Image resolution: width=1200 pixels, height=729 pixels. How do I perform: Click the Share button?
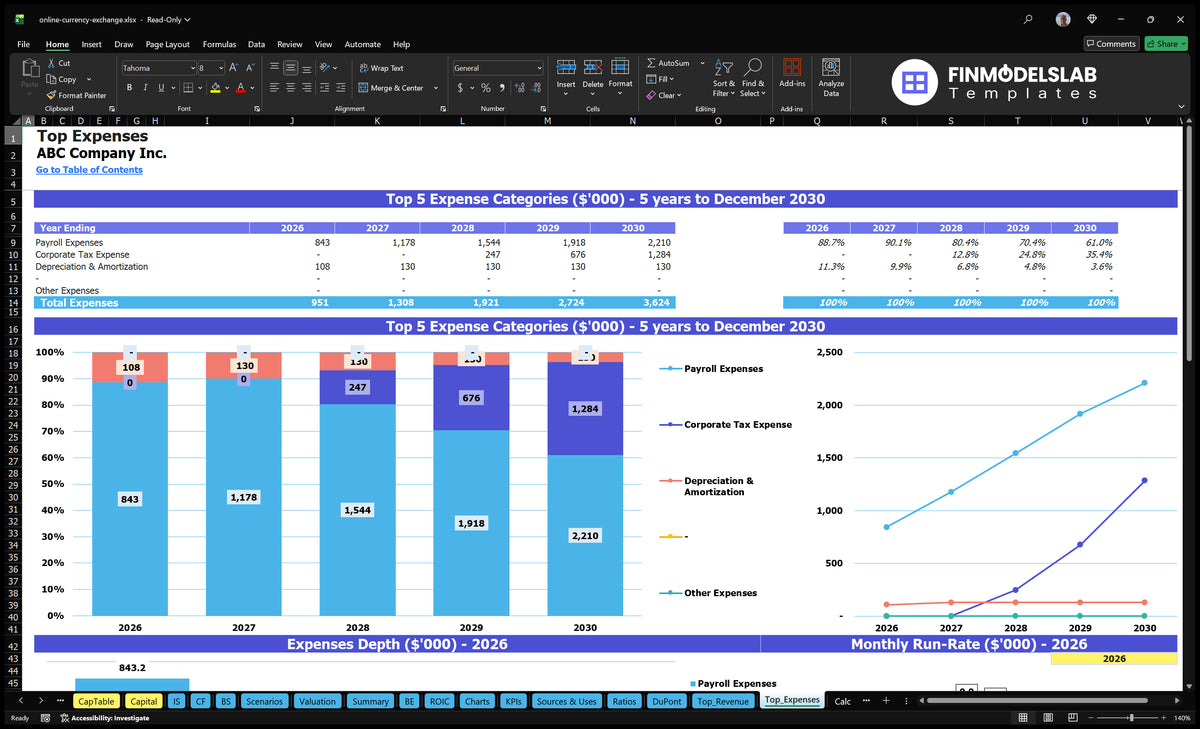point(1166,44)
